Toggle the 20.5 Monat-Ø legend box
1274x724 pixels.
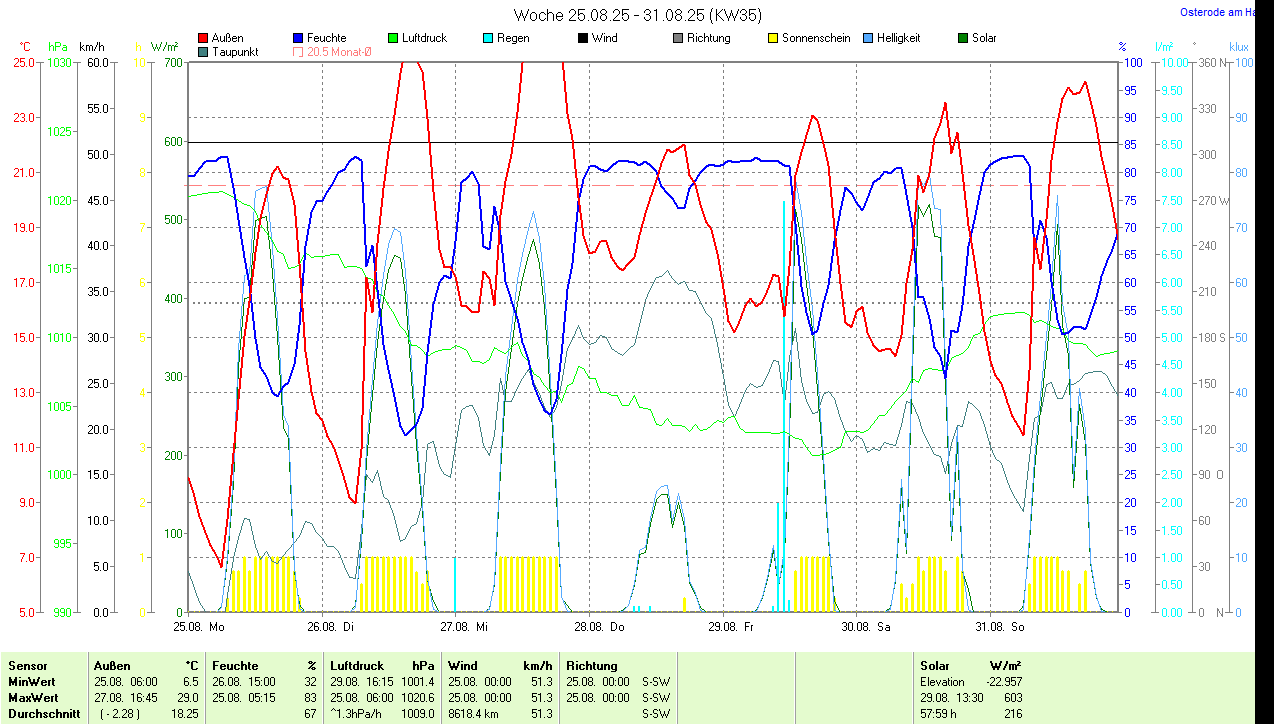pyautogui.click(x=299, y=52)
